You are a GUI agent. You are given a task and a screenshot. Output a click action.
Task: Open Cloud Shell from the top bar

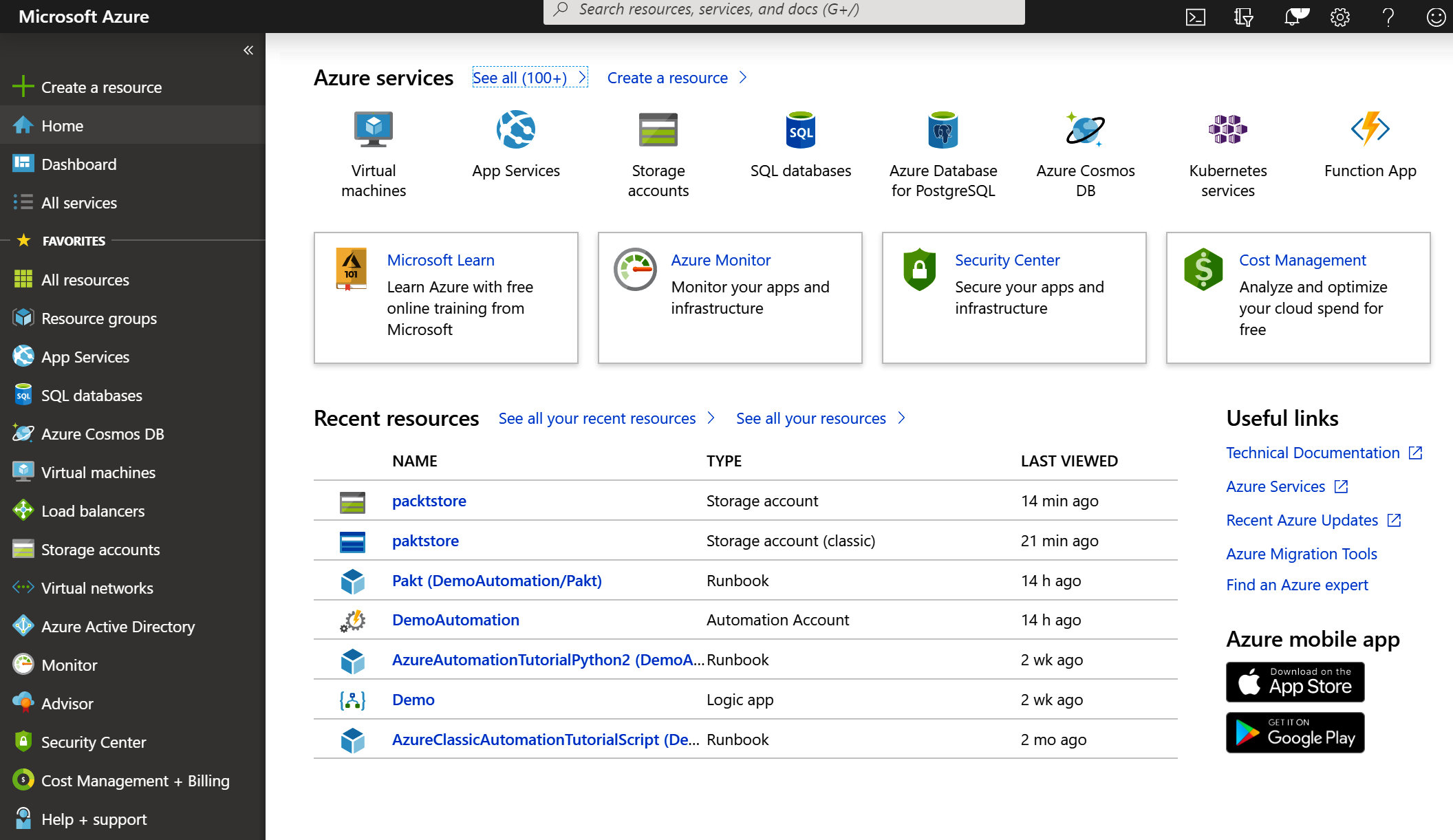pos(1196,17)
